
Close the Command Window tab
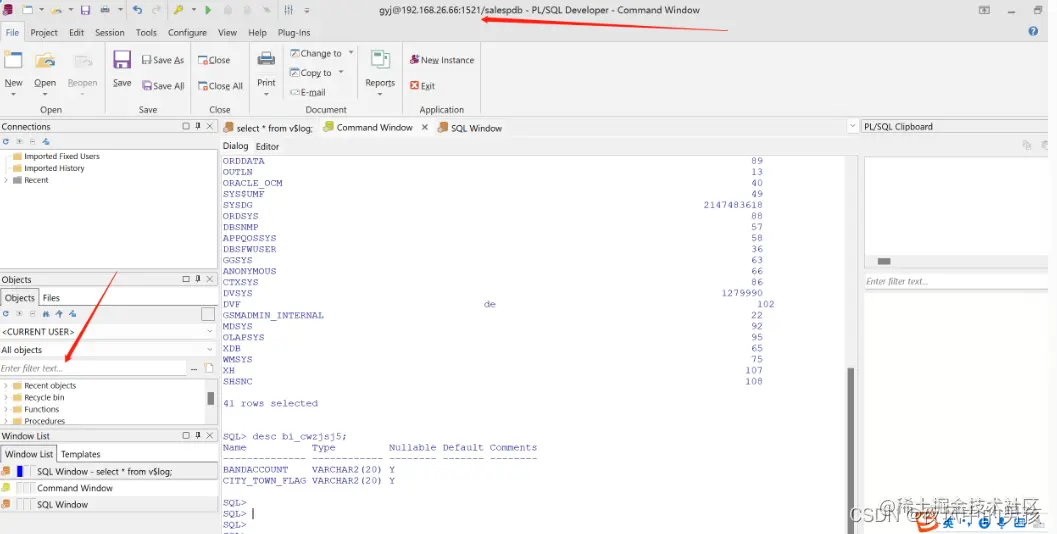pos(425,127)
